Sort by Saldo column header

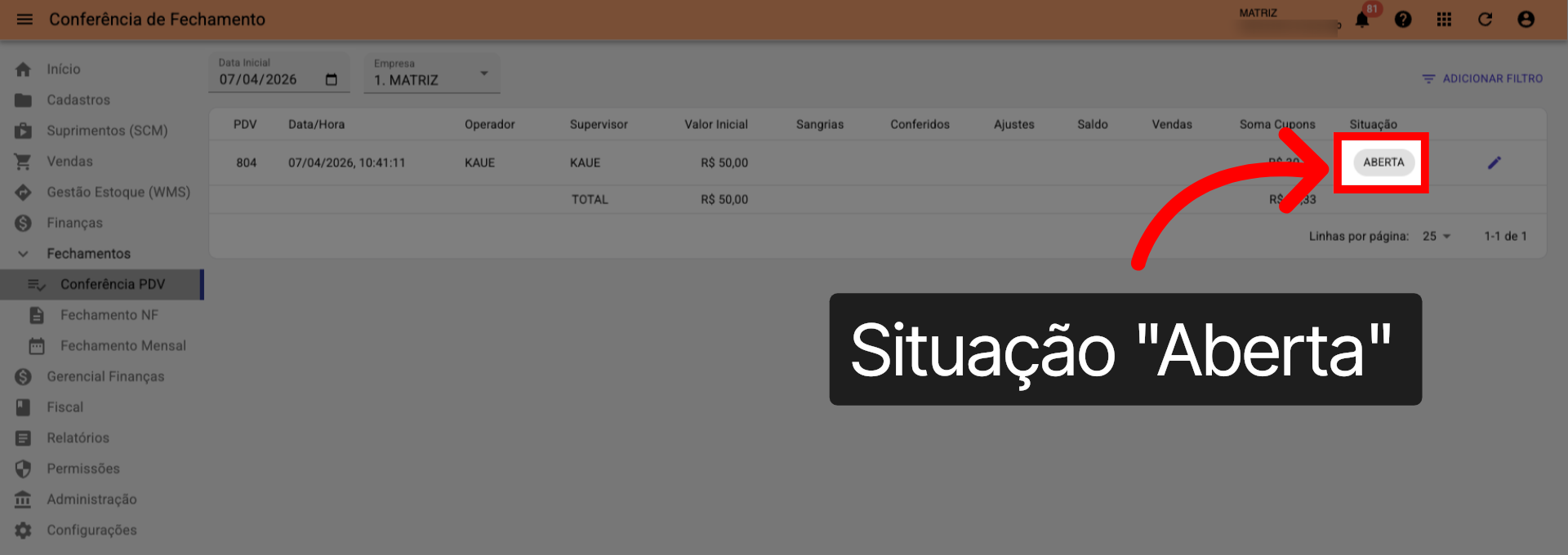pos(1093,125)
